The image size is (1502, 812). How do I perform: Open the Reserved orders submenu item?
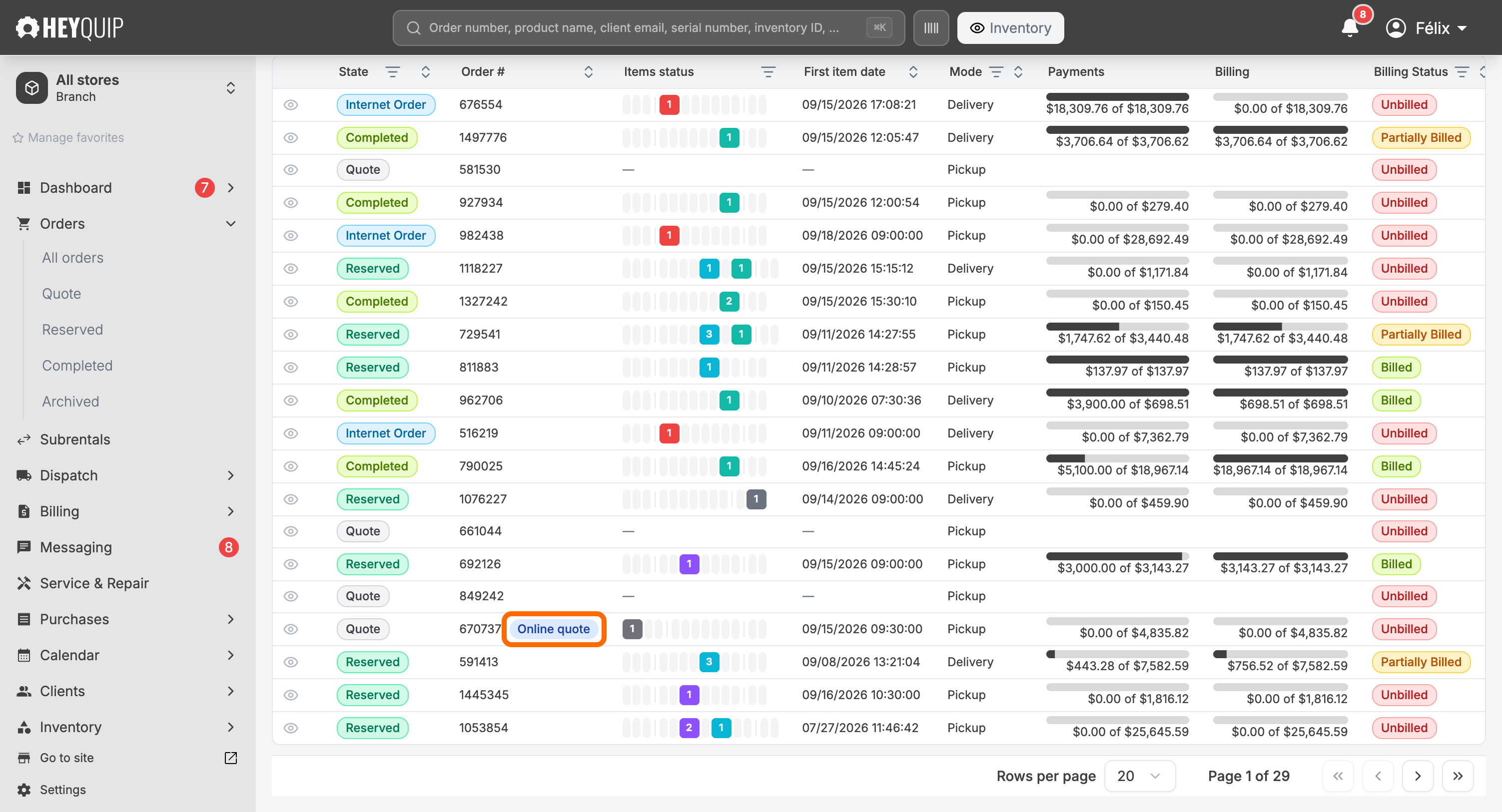point(72,330)
